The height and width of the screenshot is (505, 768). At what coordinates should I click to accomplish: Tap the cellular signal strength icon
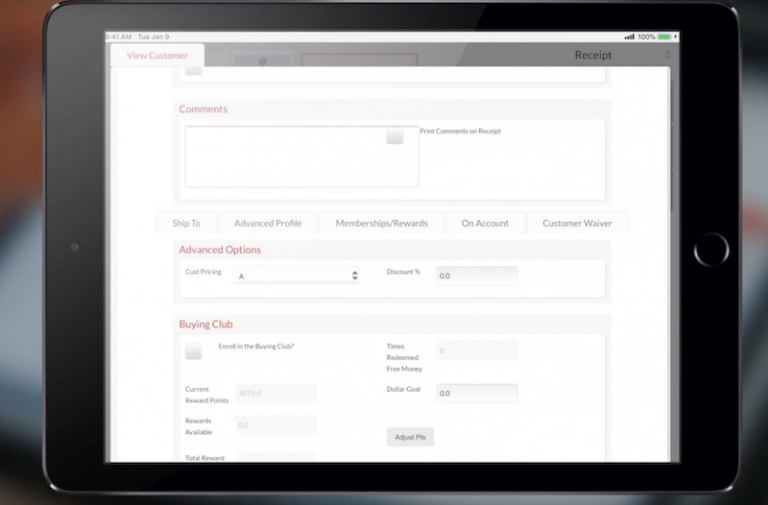(x=629, y=37)
